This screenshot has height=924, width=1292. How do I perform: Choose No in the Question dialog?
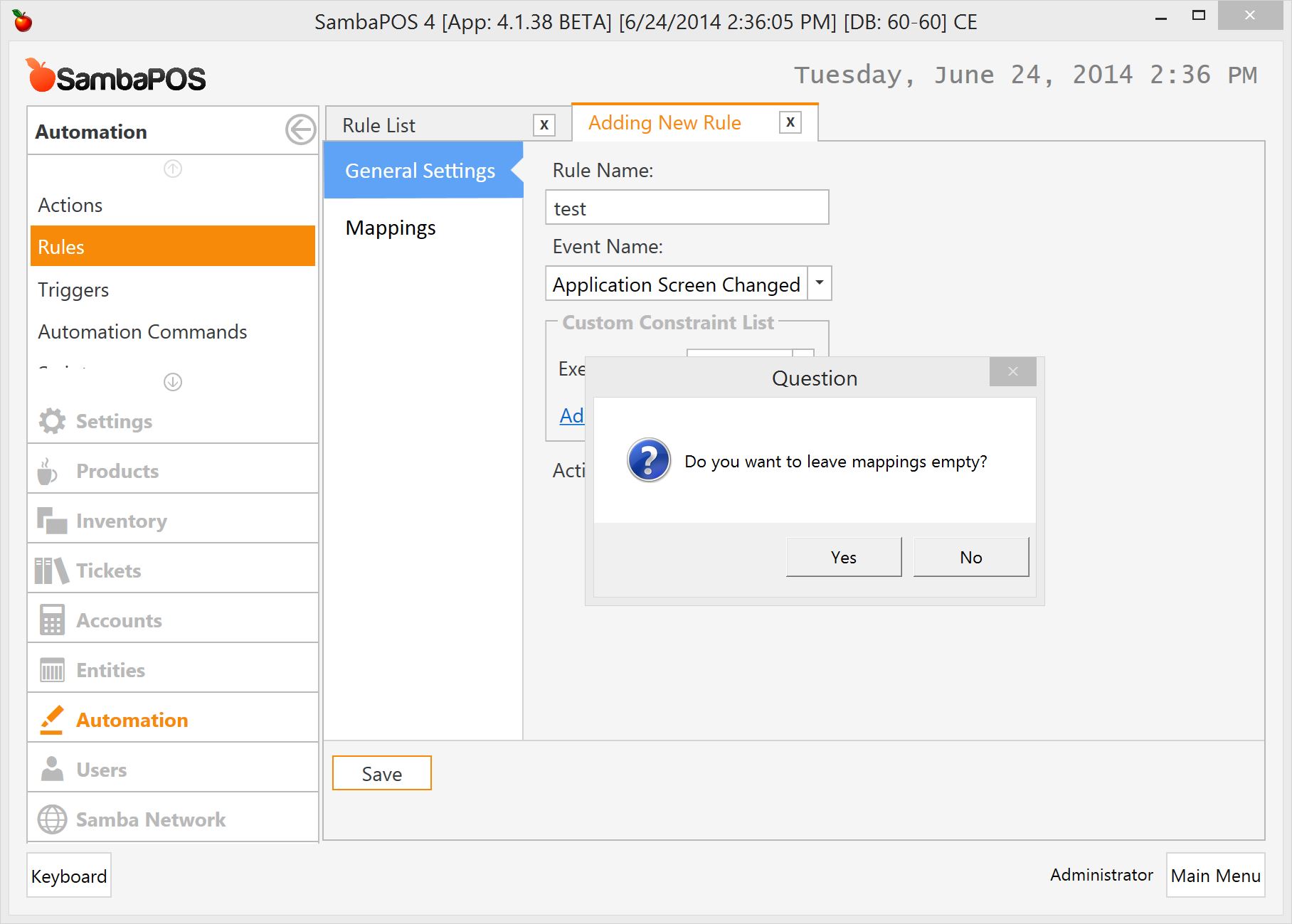pos(970,557)
